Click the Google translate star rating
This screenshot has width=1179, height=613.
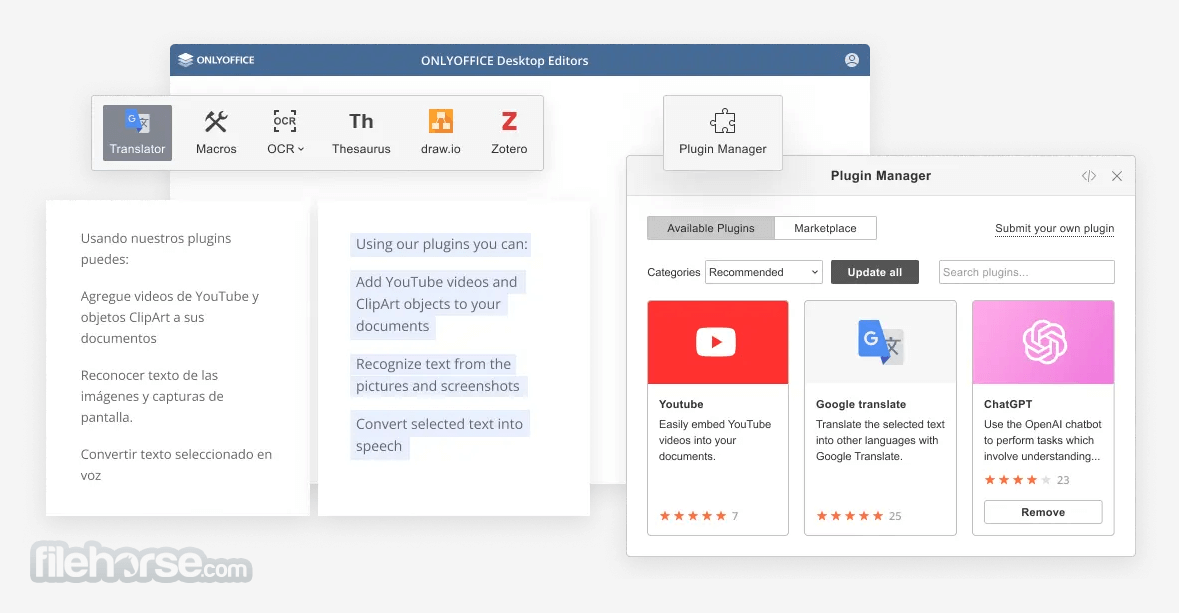850,516
